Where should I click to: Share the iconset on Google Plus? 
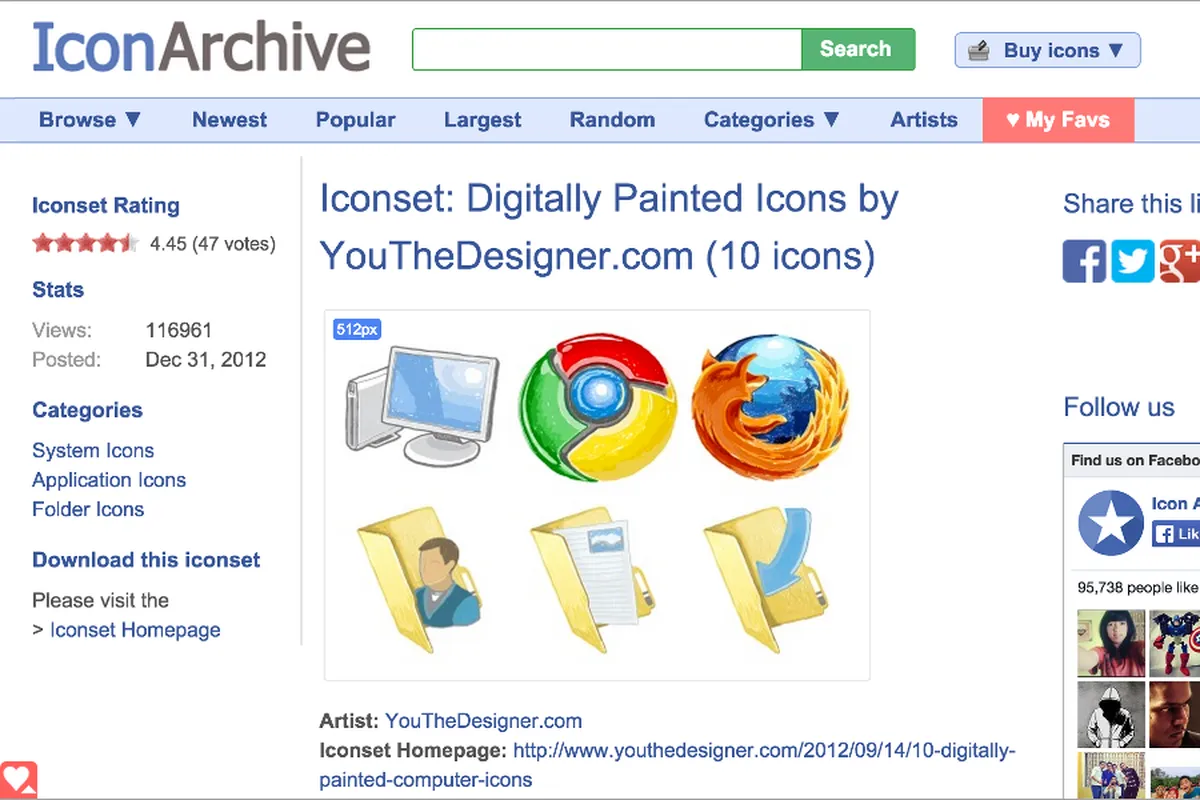click(1179, 261)
